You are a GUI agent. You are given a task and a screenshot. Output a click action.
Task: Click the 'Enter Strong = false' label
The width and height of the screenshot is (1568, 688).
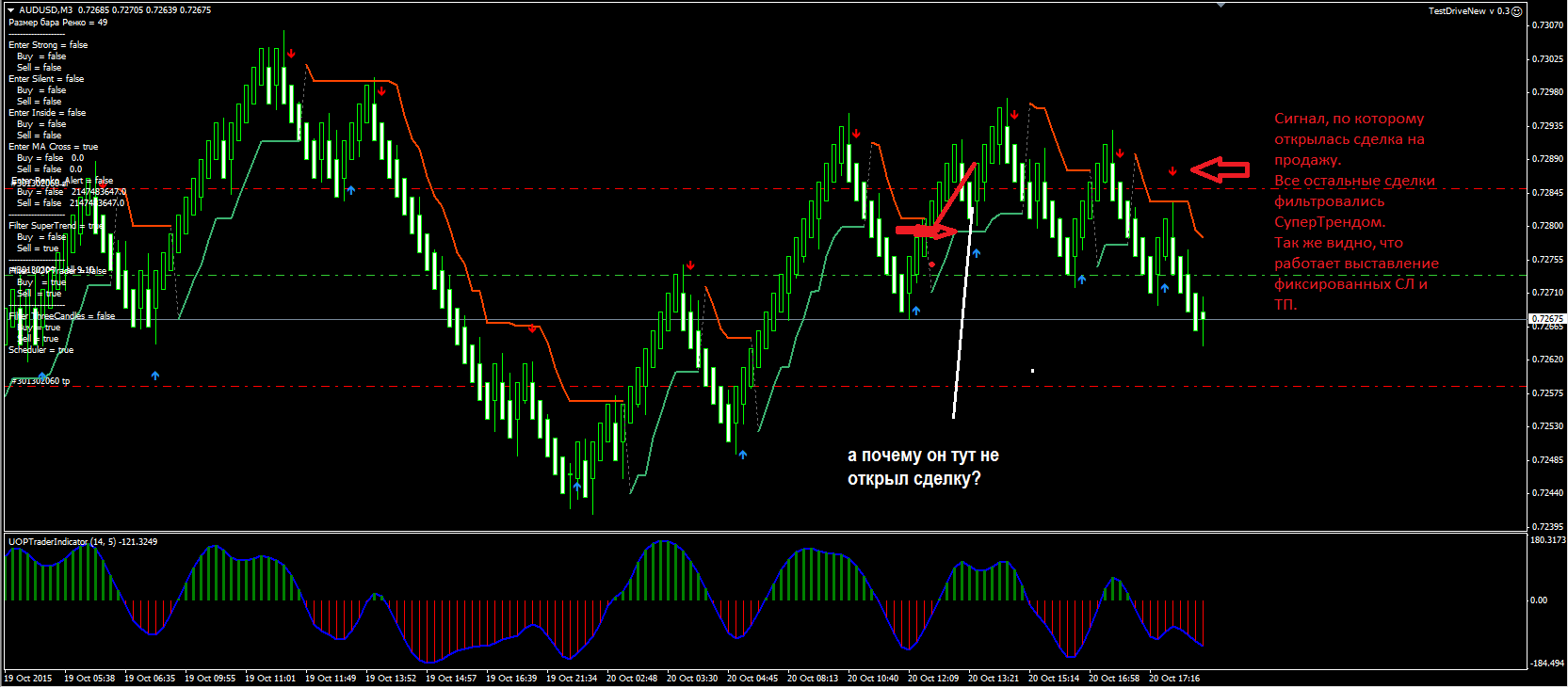(x=48, y=45)
